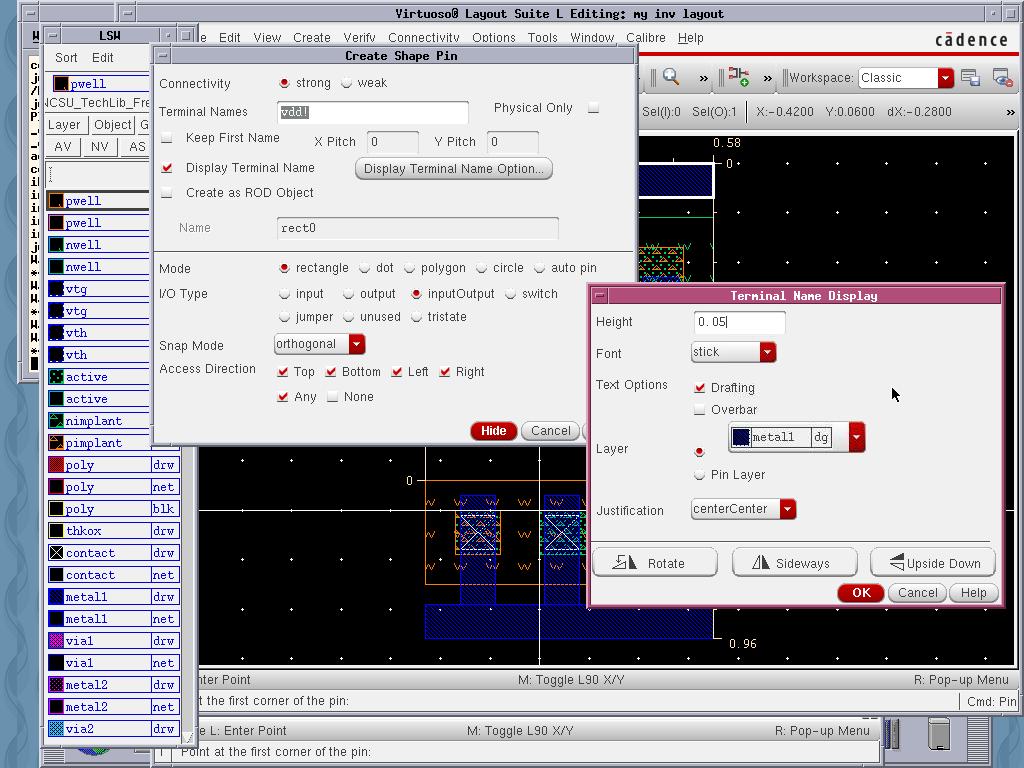The width and height of the screenshot is (1024, 768).
Task: Click the workspace save icon right of Classic
Action: pos(970,78)
